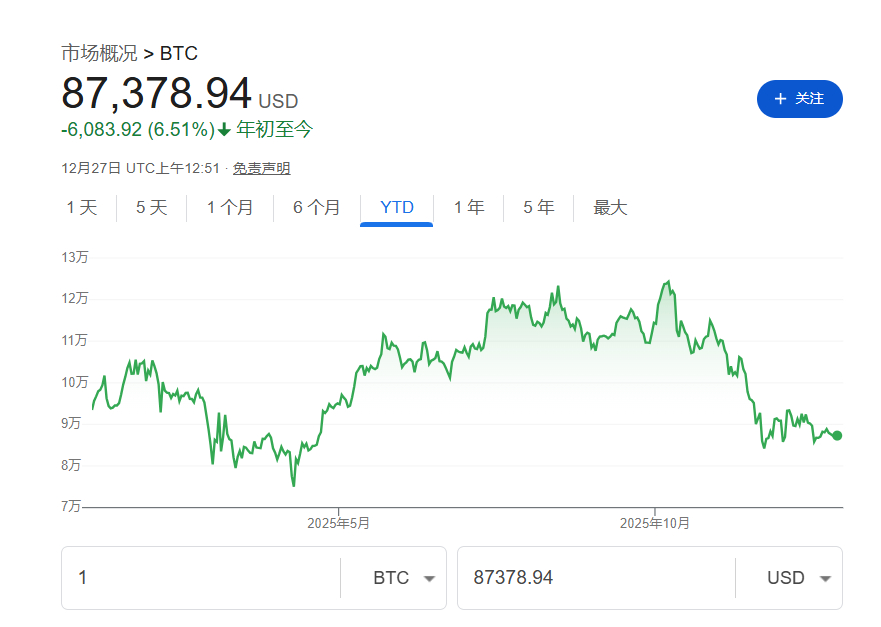
Task: Open the 1个月 price chart
Action: tap(229, 207)
